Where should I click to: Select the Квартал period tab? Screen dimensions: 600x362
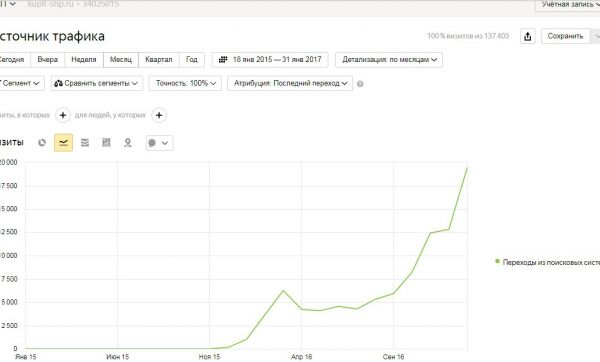tap(159, 60)
